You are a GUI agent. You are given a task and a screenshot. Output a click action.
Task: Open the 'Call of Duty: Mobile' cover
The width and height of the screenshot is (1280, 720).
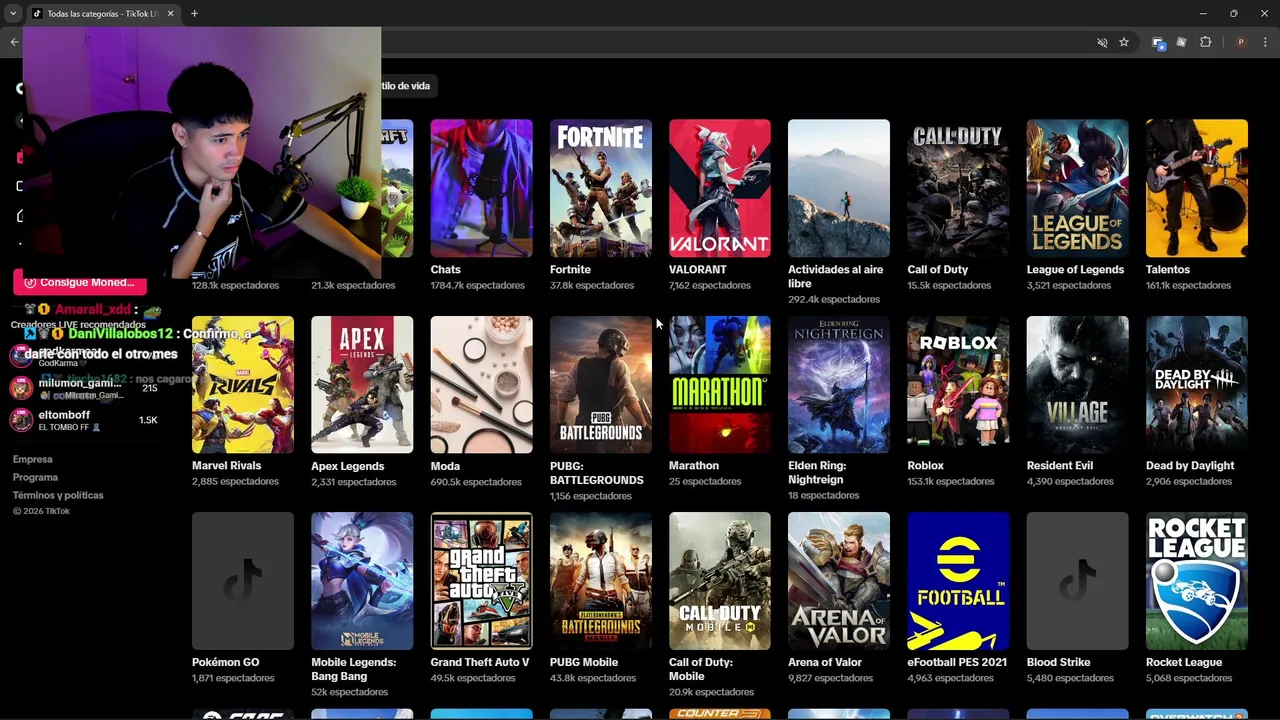pyautogui.click(x=719, y=581)
